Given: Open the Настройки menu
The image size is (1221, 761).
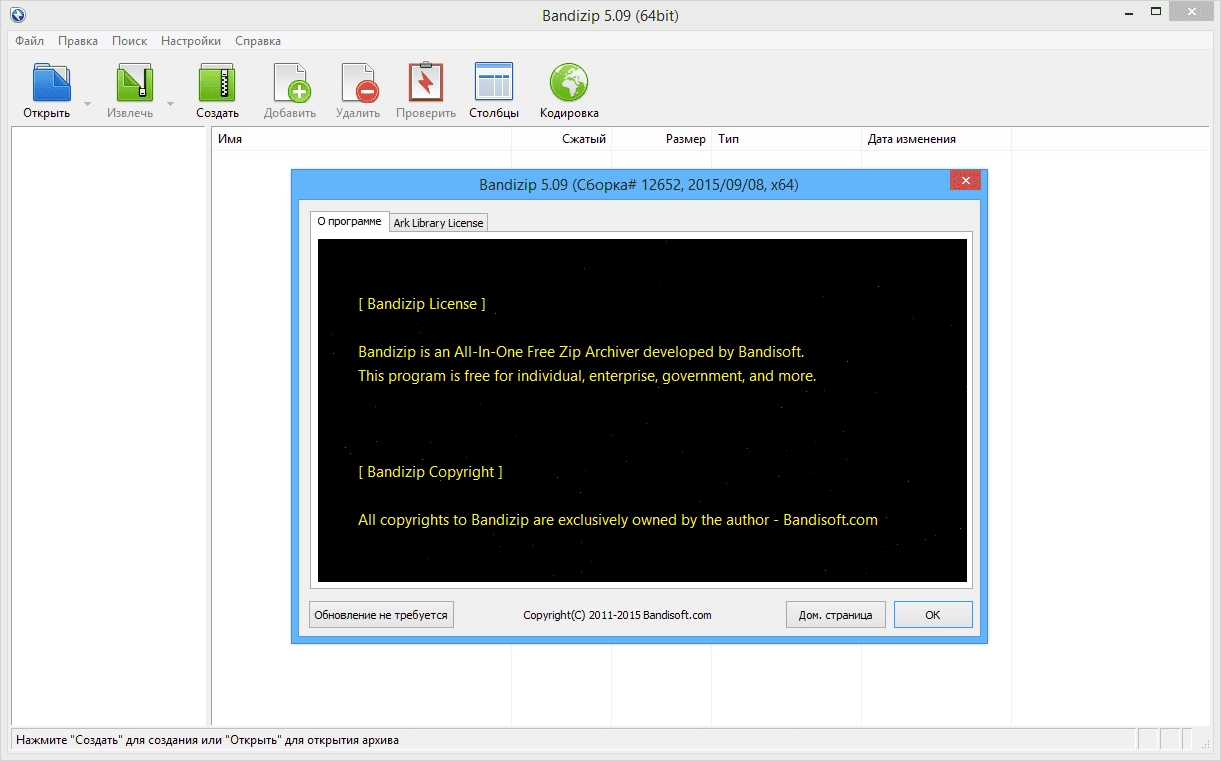Looking at the screenshot, I should click(191, 41).
